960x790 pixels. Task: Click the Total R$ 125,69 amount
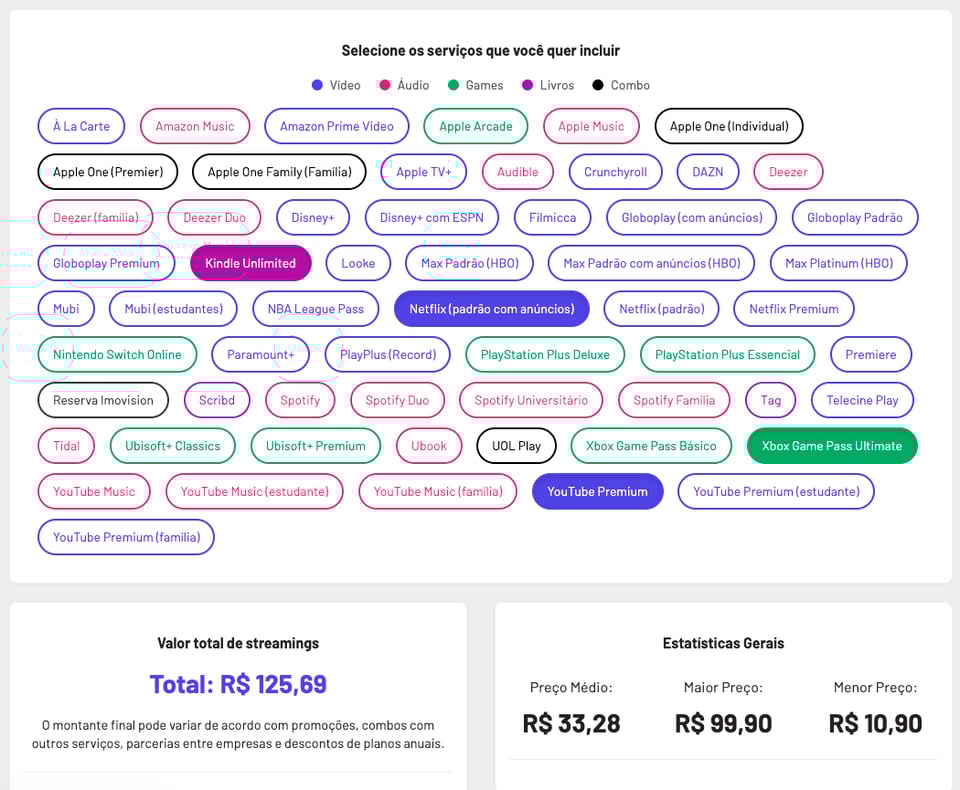tap(238, 684)
